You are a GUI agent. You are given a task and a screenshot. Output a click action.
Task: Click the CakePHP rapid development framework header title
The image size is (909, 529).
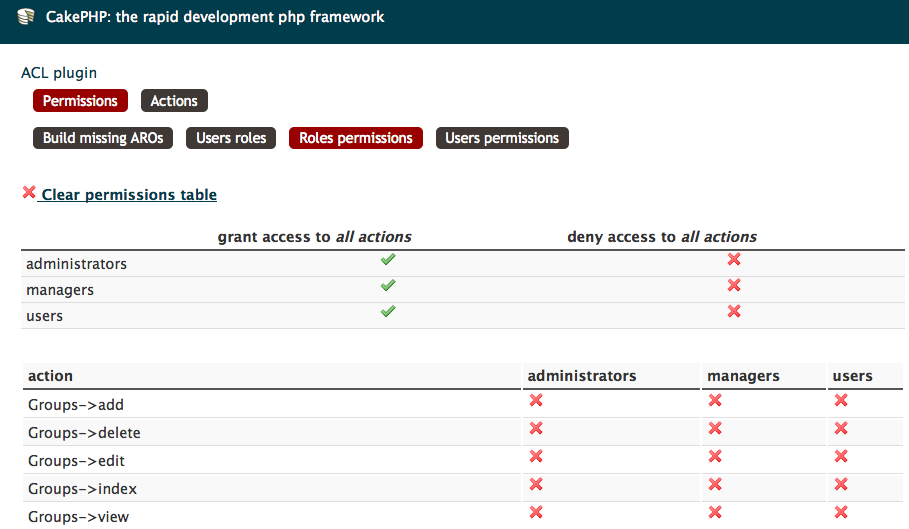[214, 17]
